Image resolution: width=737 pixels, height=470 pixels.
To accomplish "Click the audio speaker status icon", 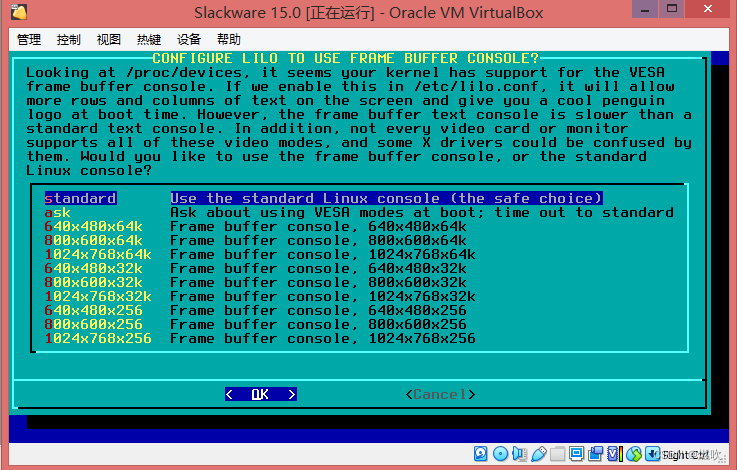I will coord(519,454).
